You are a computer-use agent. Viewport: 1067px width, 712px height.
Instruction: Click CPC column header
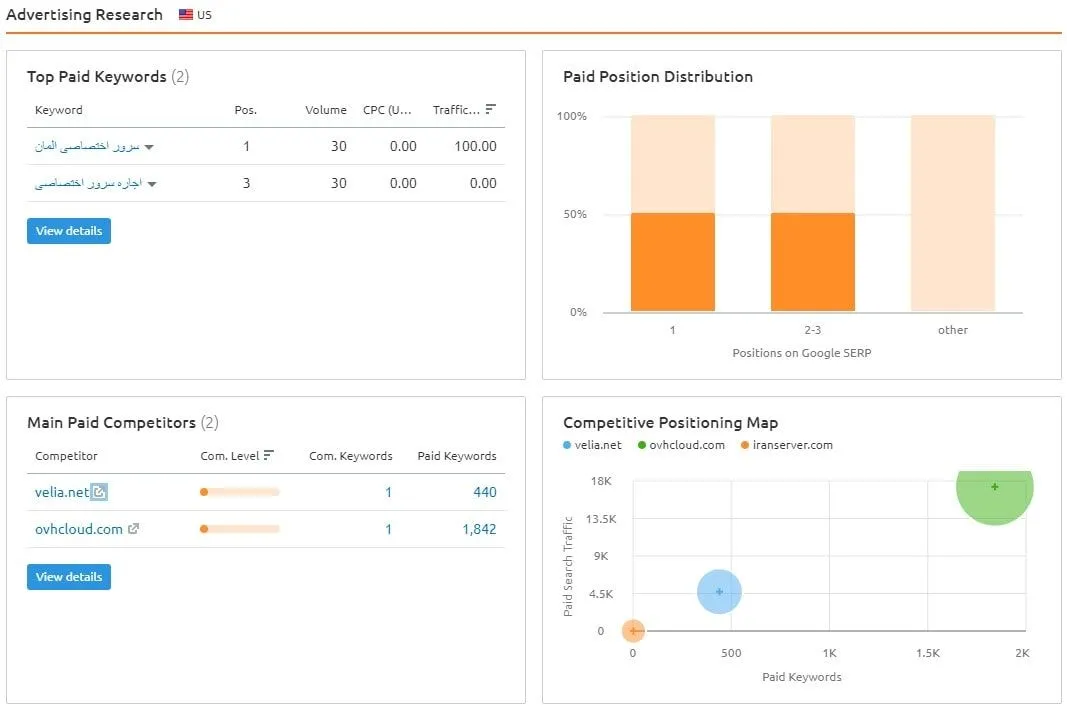387,110
